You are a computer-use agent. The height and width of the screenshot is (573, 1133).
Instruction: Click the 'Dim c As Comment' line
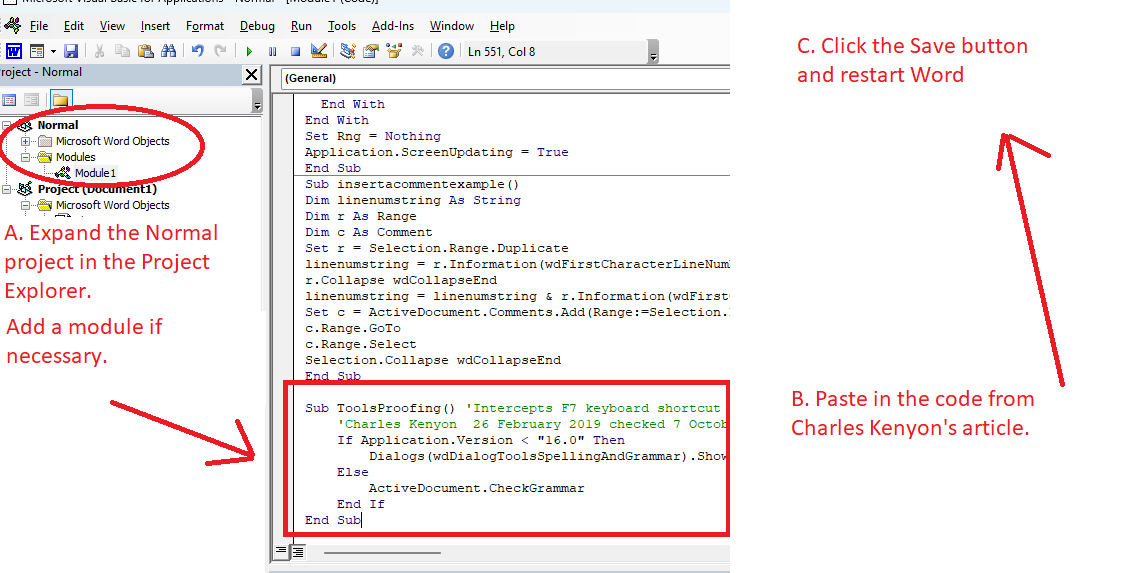[x=369, y=233]
